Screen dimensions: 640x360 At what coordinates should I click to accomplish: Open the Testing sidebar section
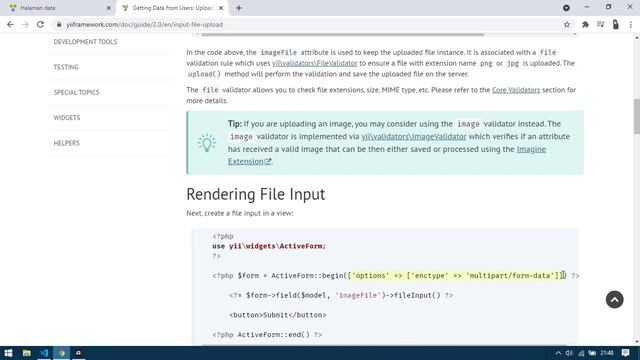click(66, 67)
